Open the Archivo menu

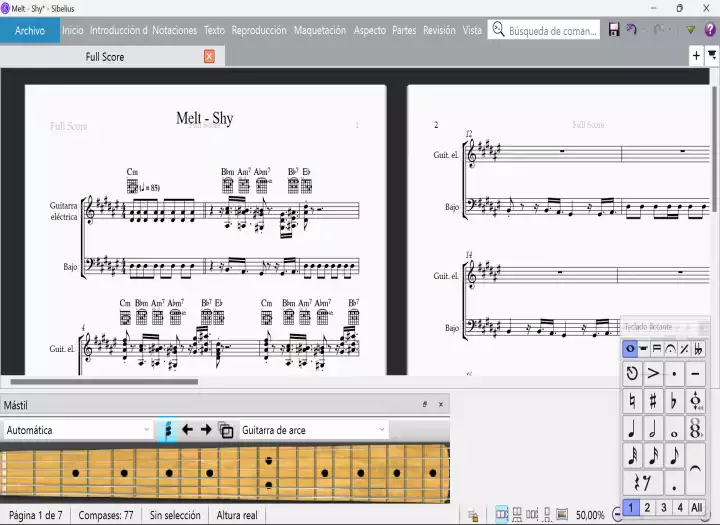click(30, 30)
